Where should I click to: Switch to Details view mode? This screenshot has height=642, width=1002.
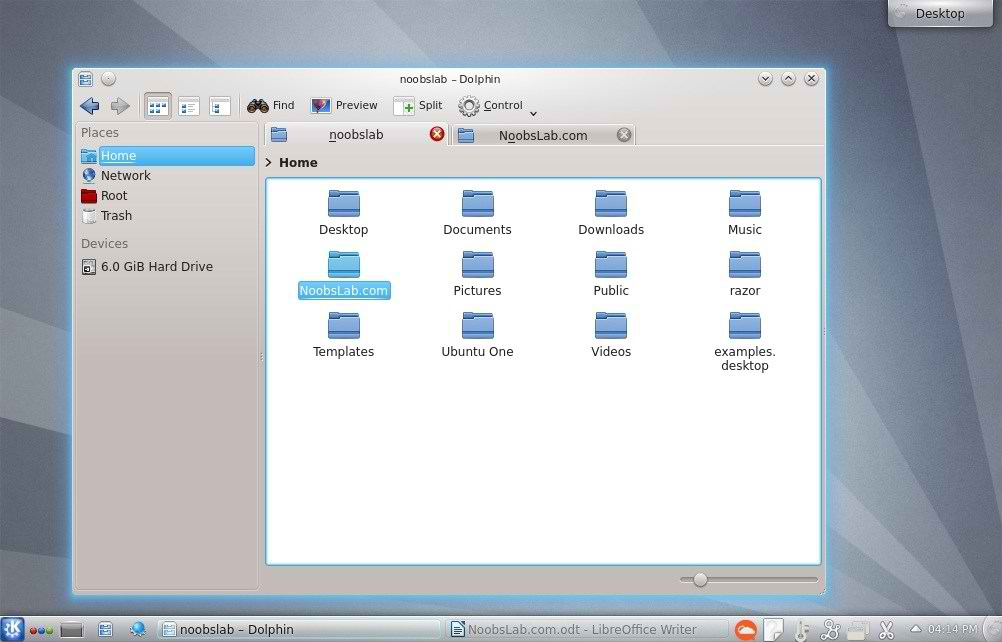coord(220,105)
